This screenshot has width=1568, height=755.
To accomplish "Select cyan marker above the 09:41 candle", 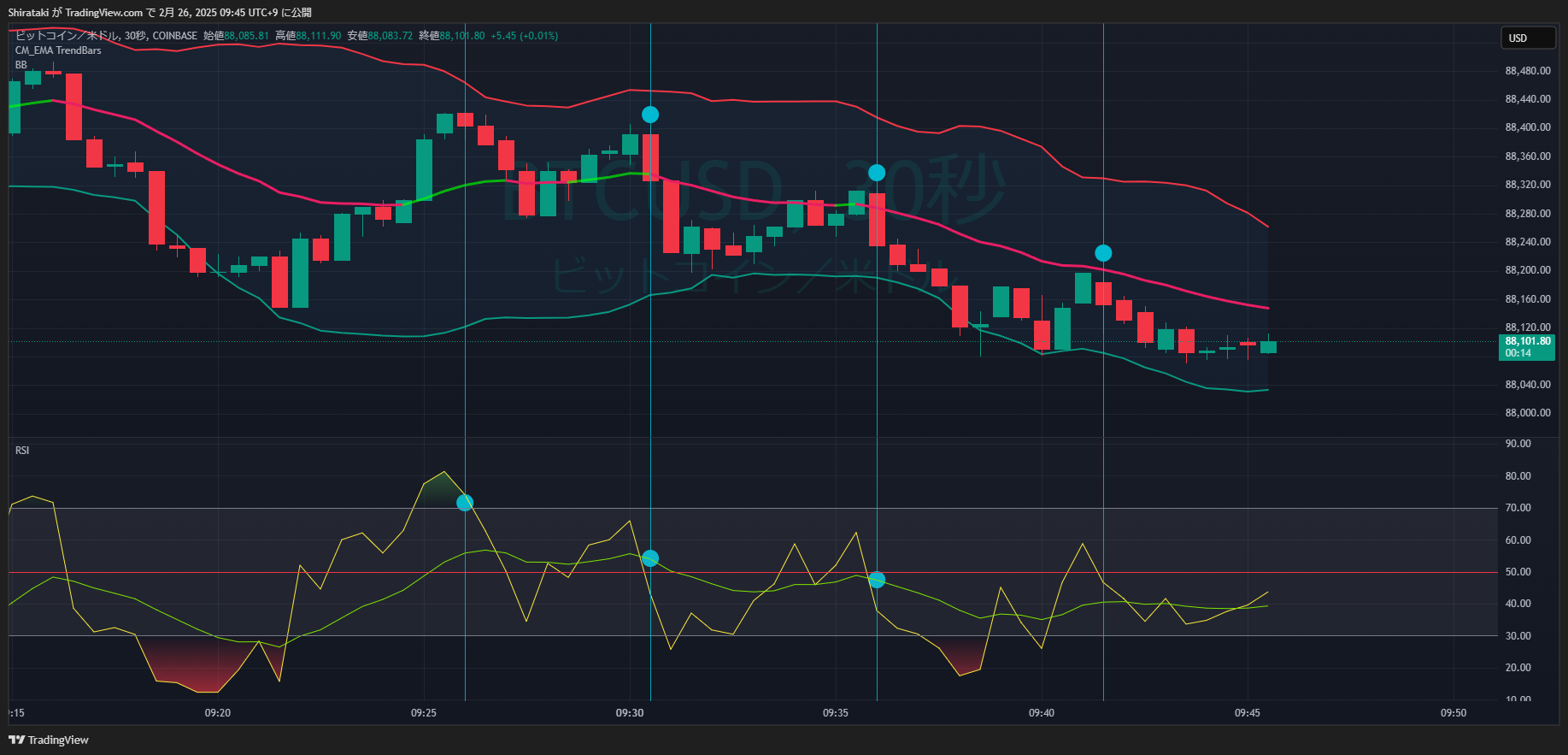I will pyautogui.click(x=1103, y=253).
